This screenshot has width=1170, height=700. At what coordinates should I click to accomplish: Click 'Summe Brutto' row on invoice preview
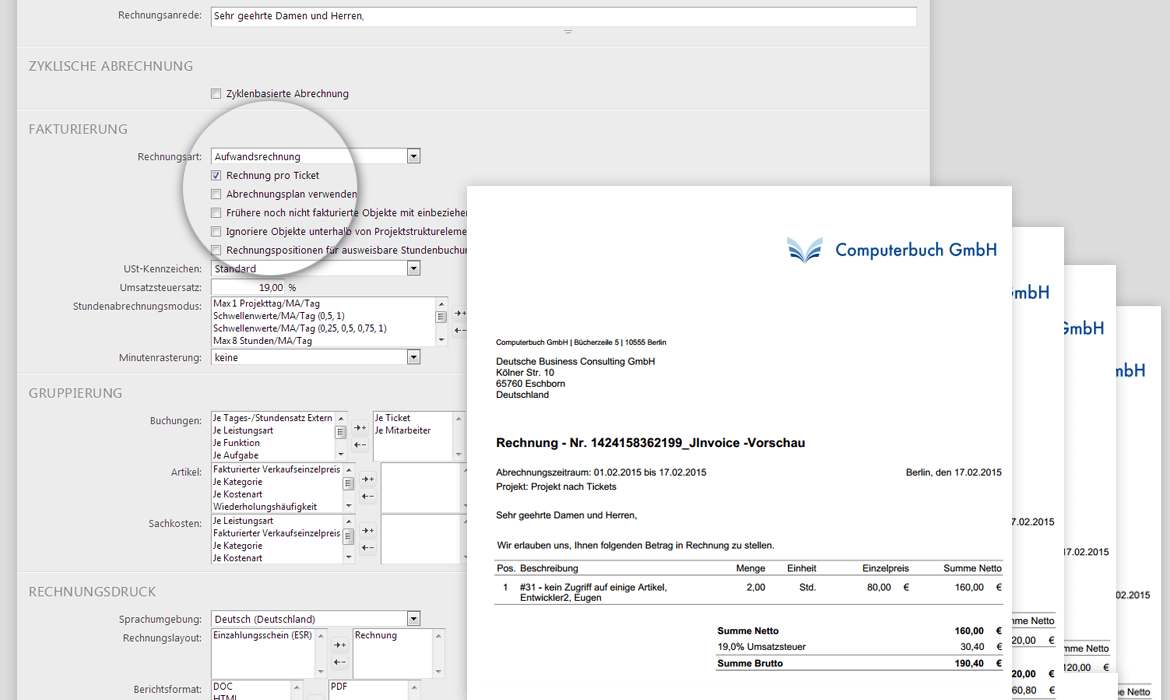[x=859, y=663]
